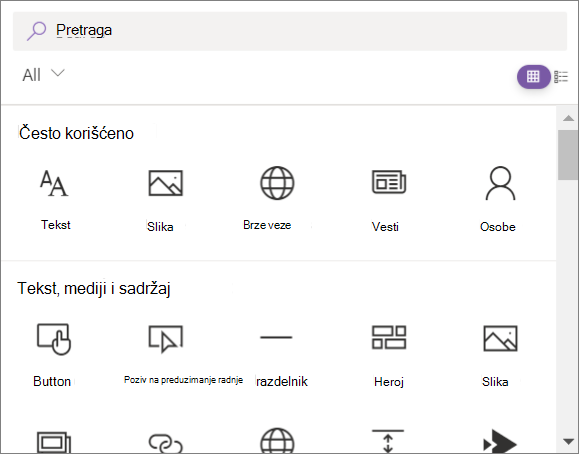Click the vertical scrollbar thumb

(568, 155)
